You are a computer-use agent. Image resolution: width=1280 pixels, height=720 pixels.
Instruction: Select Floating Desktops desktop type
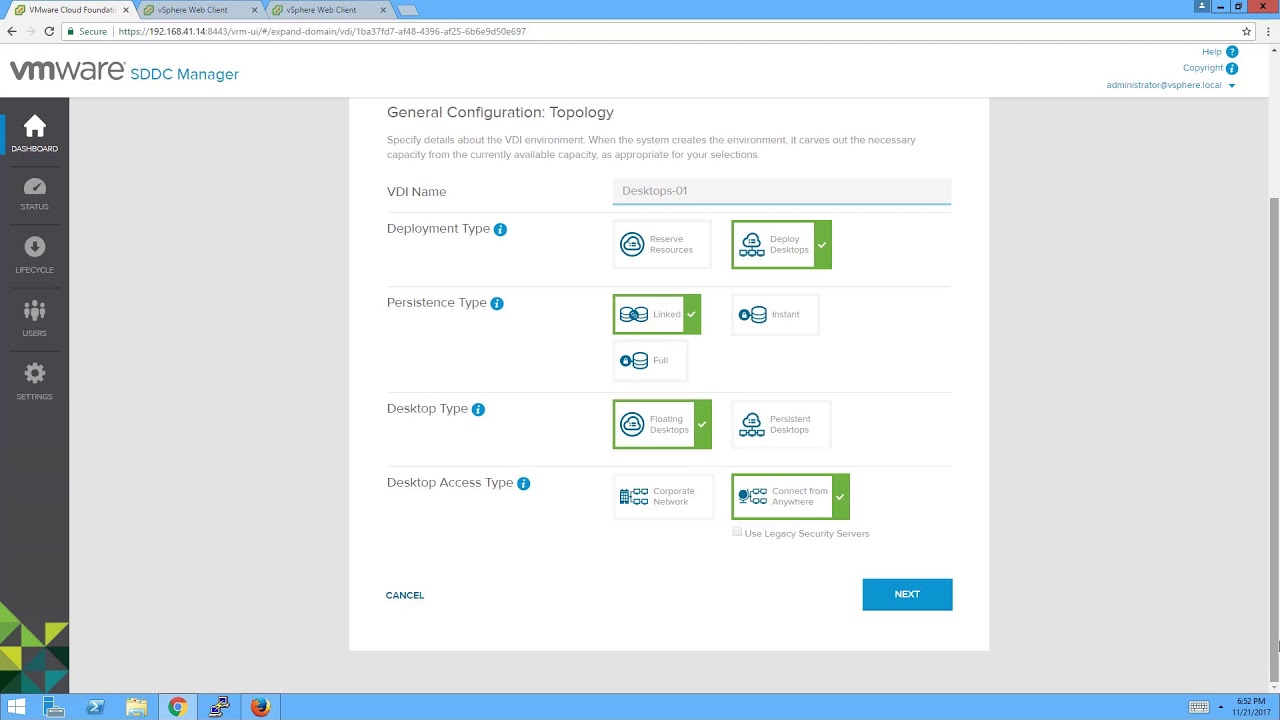coord(662,424)
